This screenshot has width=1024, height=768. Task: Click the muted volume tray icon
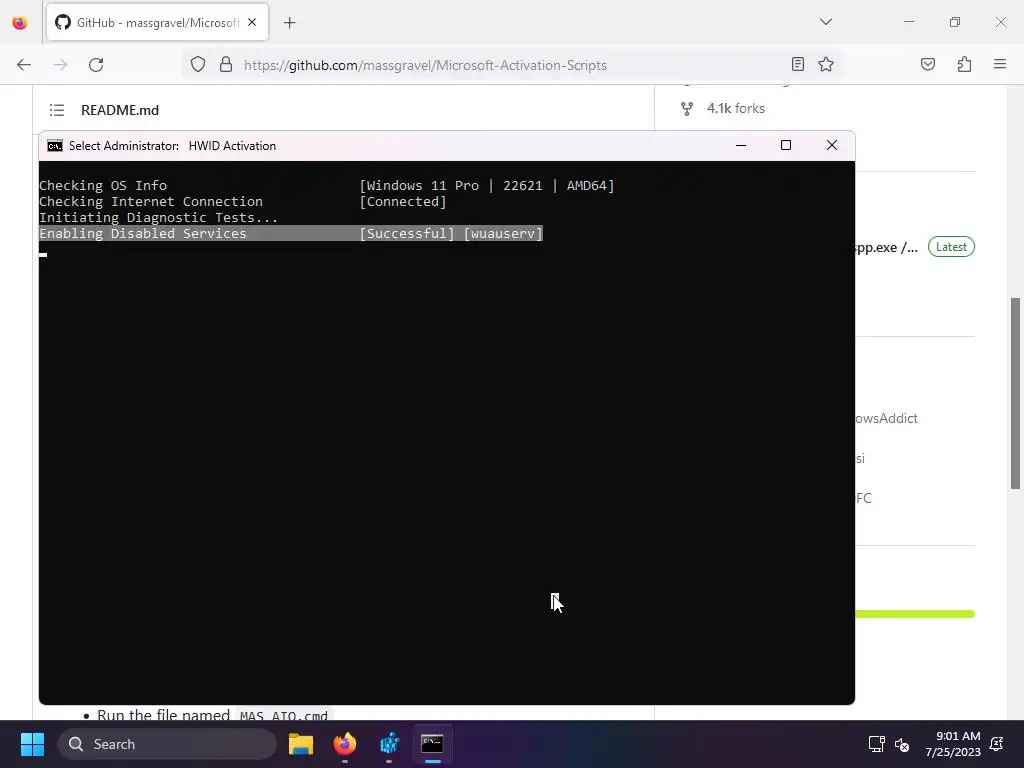[902, 744]
